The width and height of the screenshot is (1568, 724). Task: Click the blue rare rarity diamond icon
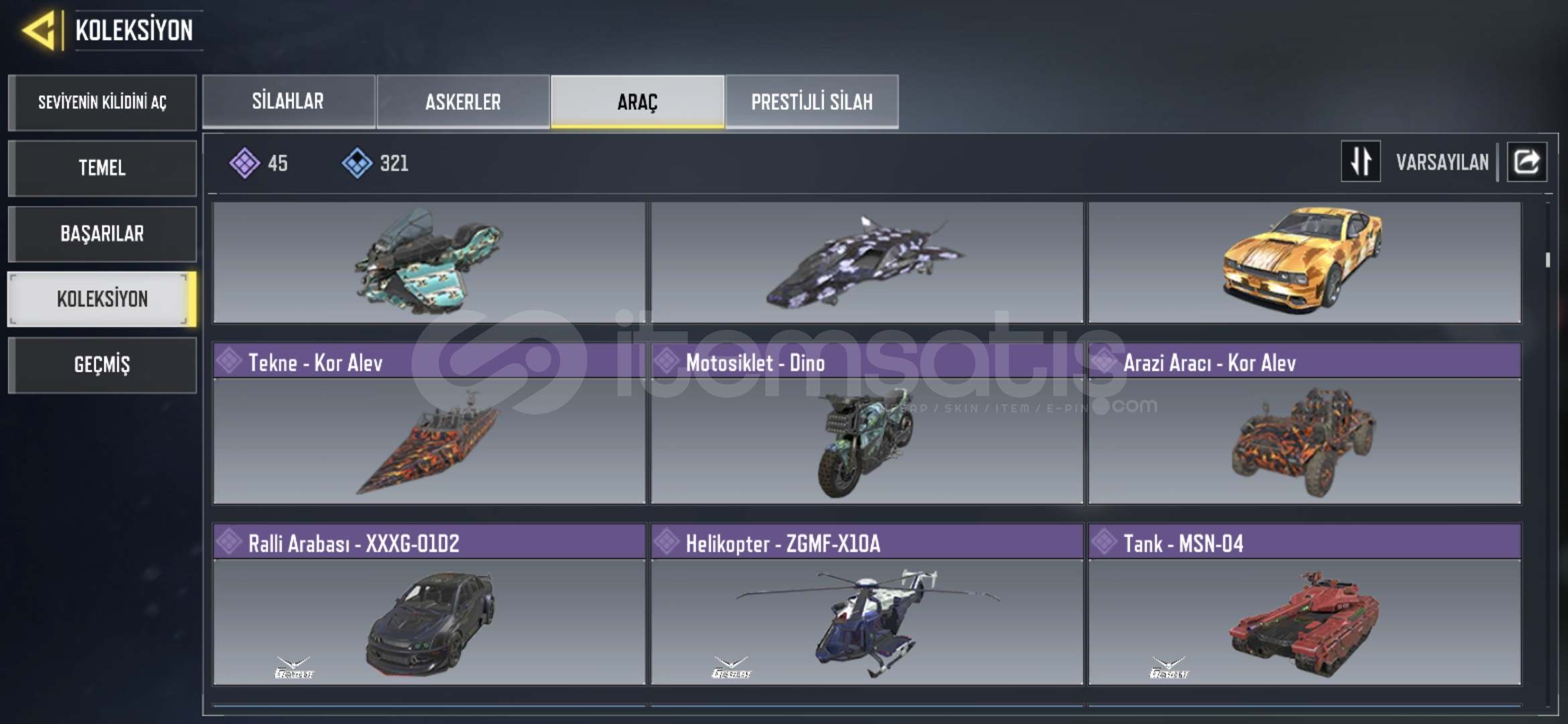pyautogui.click(x=357, y=163)
